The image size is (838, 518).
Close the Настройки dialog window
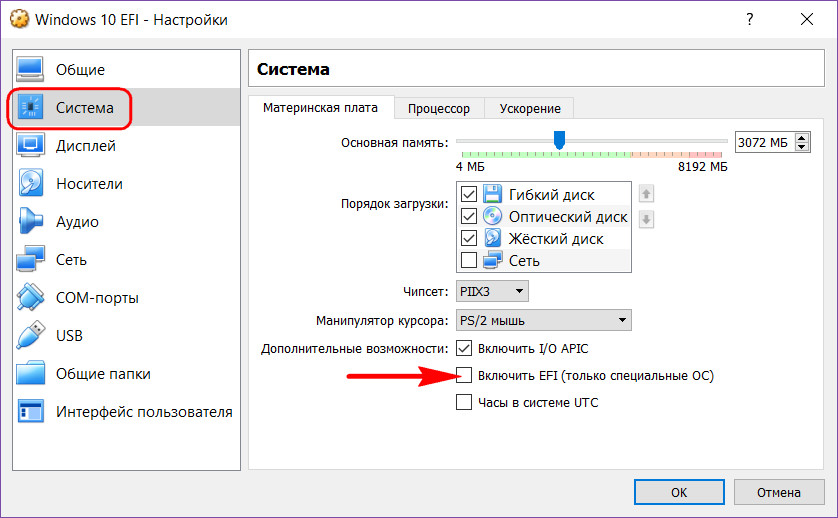point(806,19)
